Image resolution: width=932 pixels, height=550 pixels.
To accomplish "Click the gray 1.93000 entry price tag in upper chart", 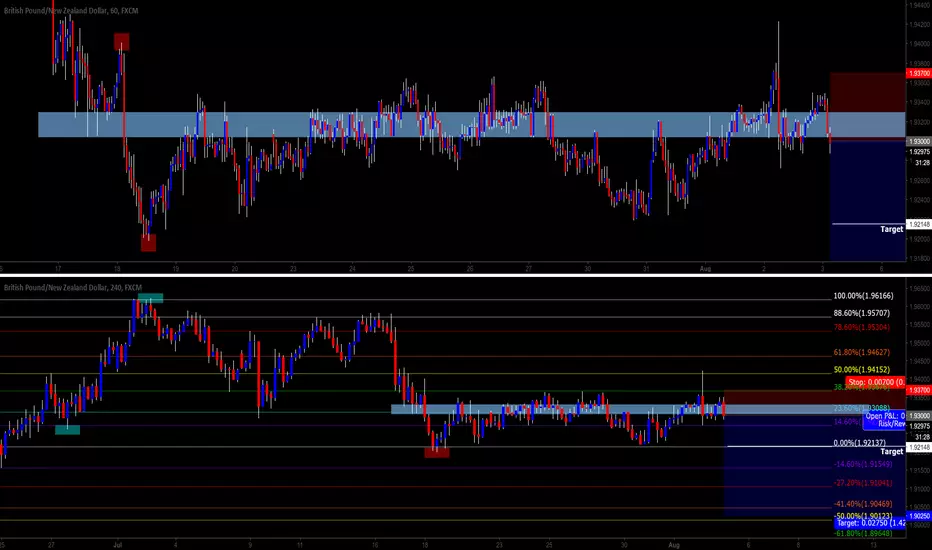I will coord(918,142).
